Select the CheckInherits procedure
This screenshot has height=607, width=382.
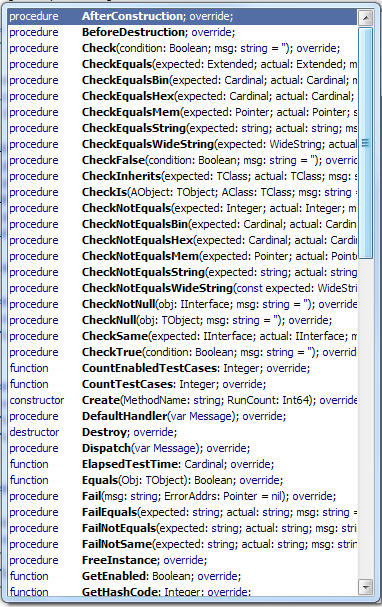182,176
